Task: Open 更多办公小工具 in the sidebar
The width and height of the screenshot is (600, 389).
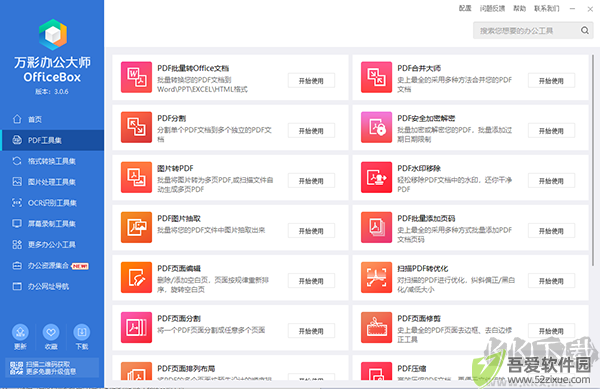Action: [52, 244]
